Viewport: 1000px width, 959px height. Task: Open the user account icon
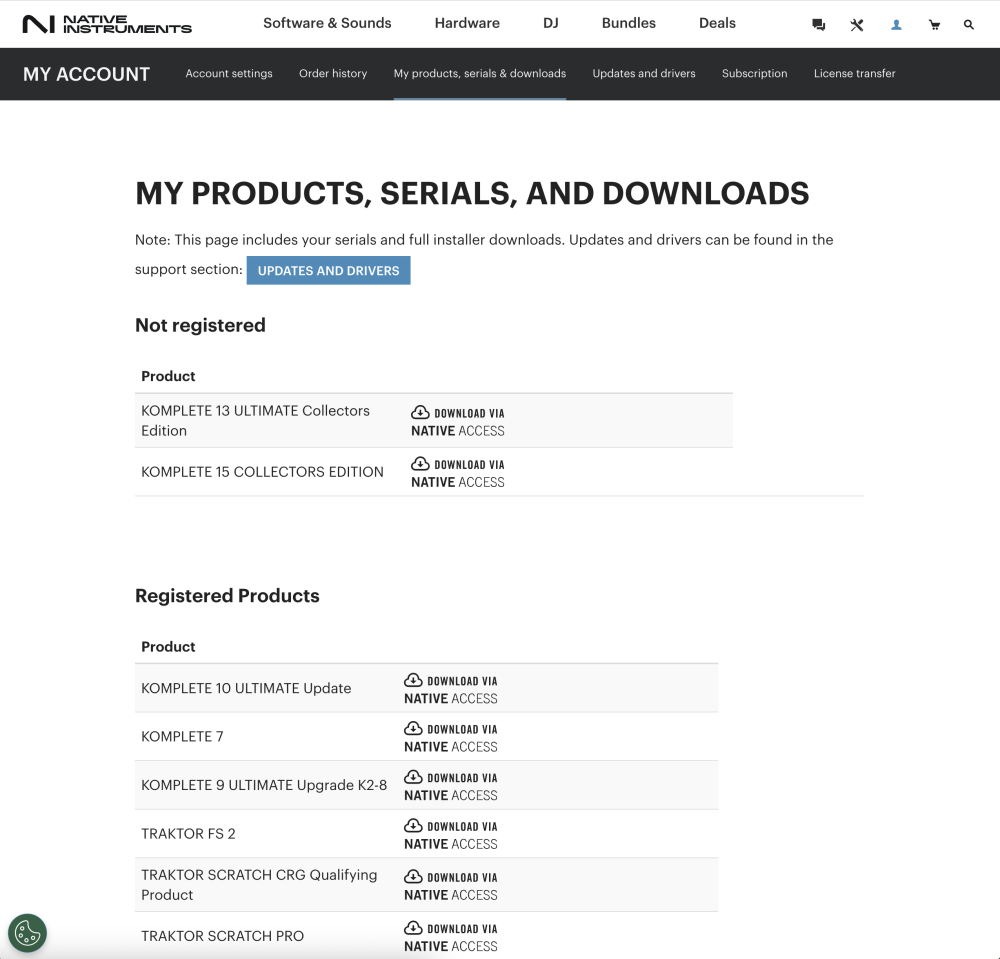[x=896, y=25]
